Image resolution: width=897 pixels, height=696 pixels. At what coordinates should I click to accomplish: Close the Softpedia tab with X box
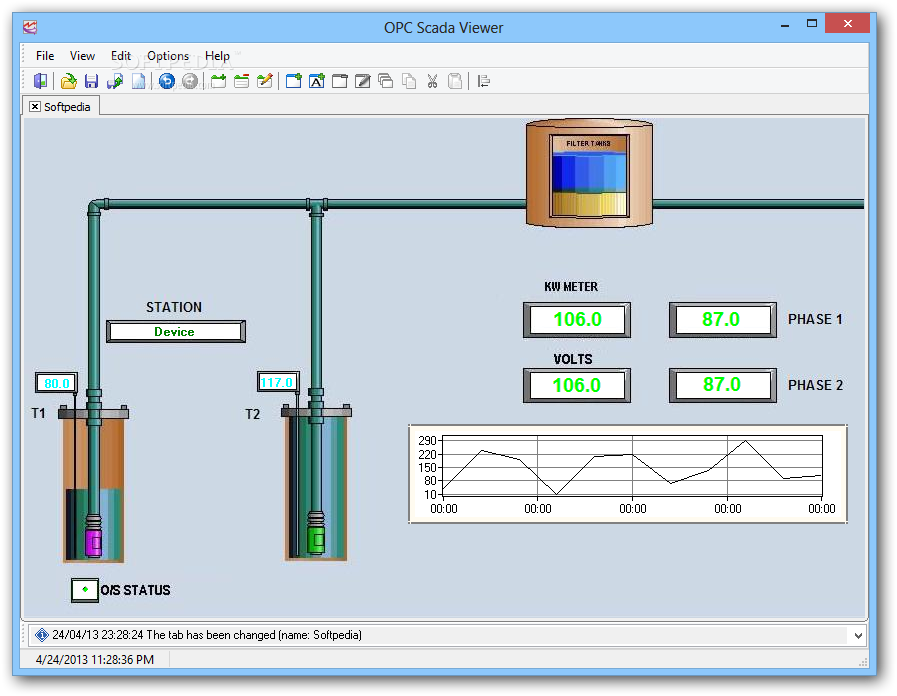point(35,106)
